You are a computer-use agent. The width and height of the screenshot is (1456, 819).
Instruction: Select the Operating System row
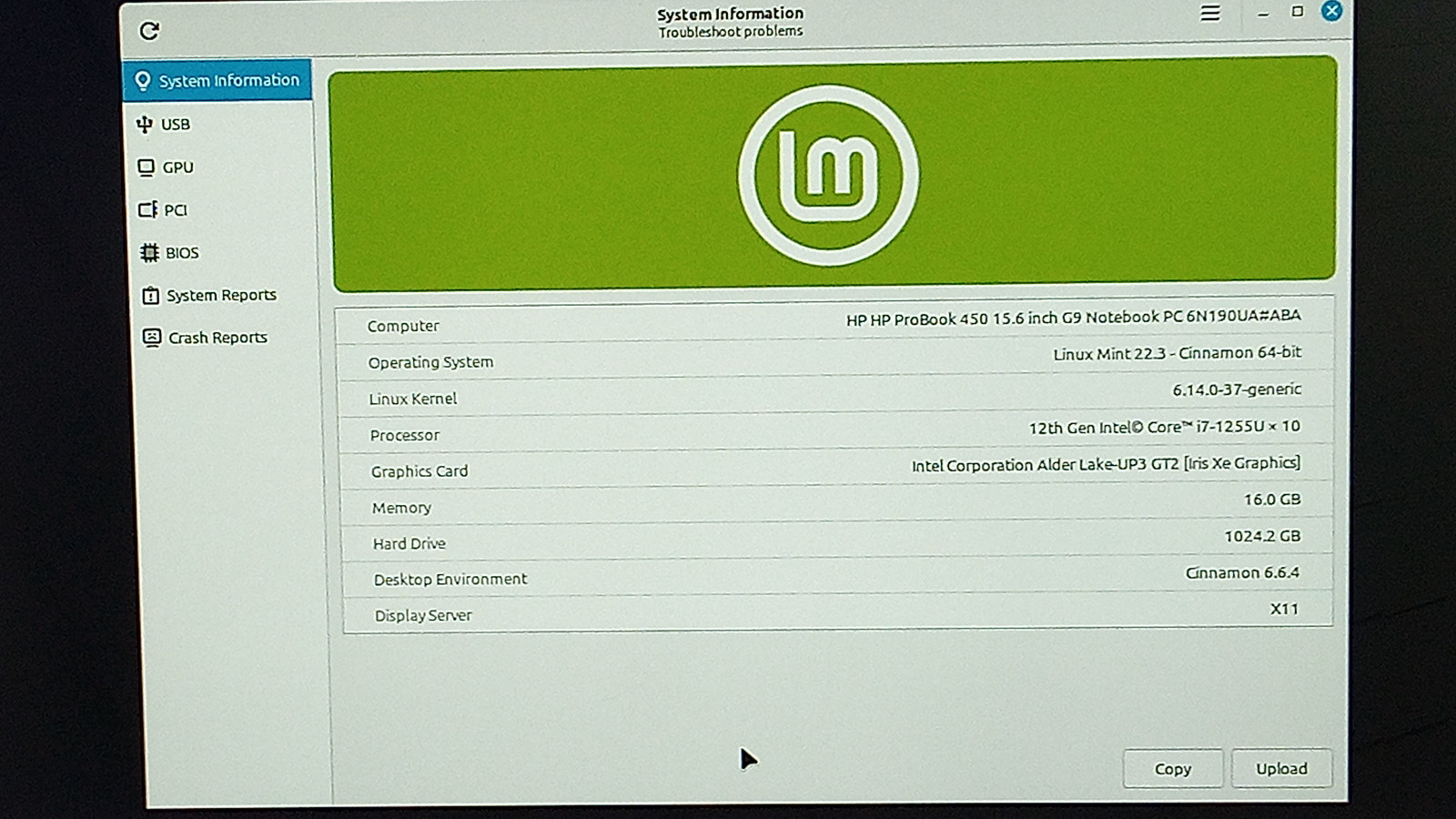(x=834, y=359)
